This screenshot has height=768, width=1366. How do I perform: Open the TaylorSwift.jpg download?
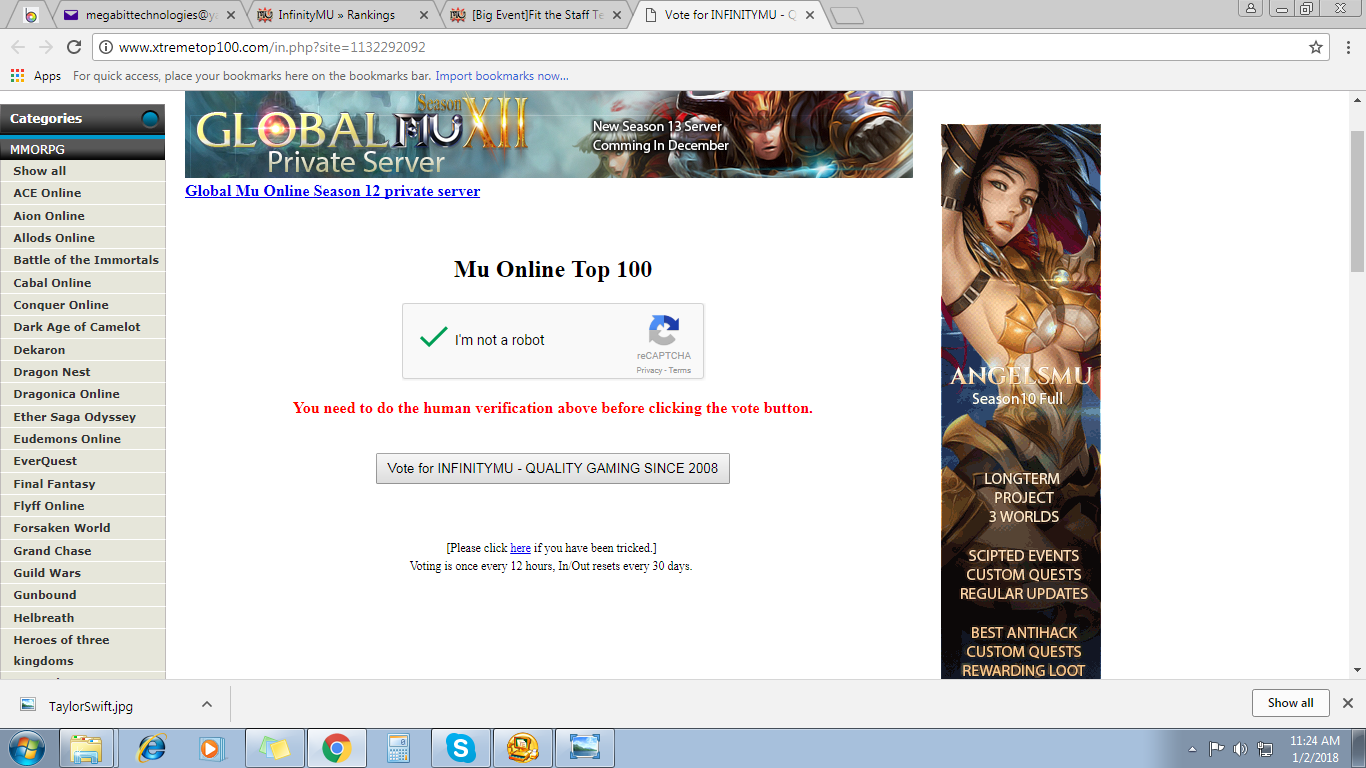(x=90, y=706)
